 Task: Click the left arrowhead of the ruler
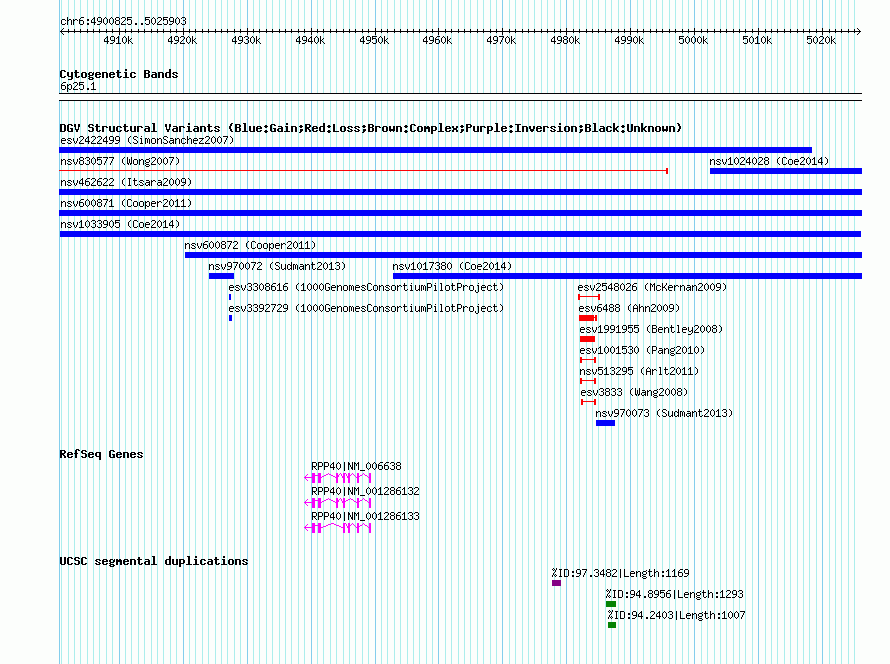point(62,31)
